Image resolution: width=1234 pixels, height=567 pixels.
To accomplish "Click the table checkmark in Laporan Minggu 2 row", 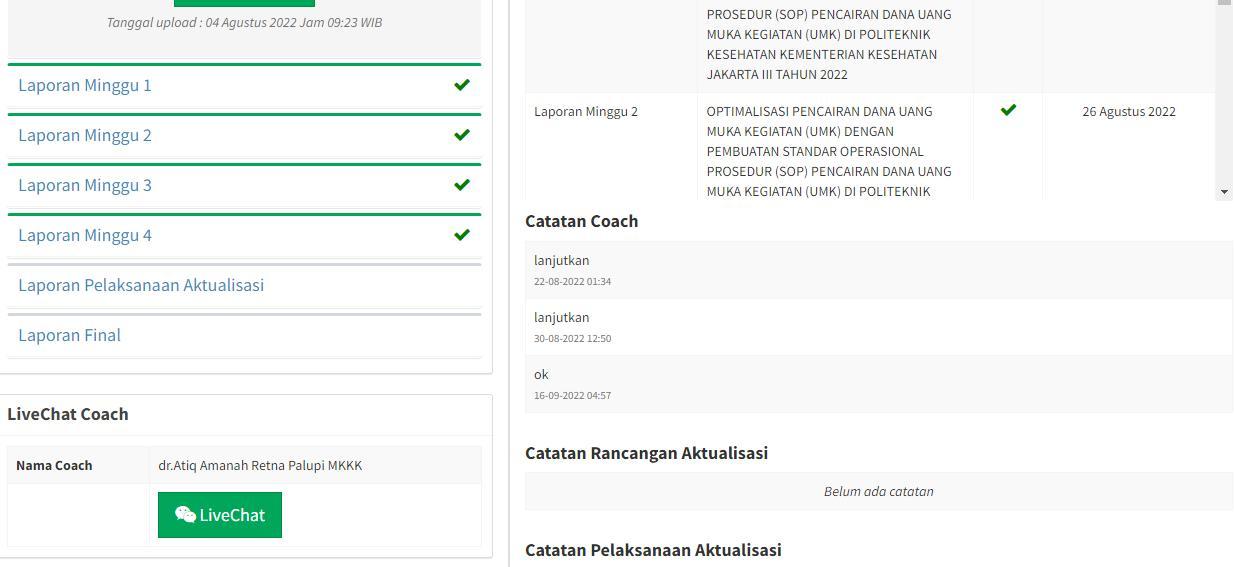I will (x=1008, y=110).
